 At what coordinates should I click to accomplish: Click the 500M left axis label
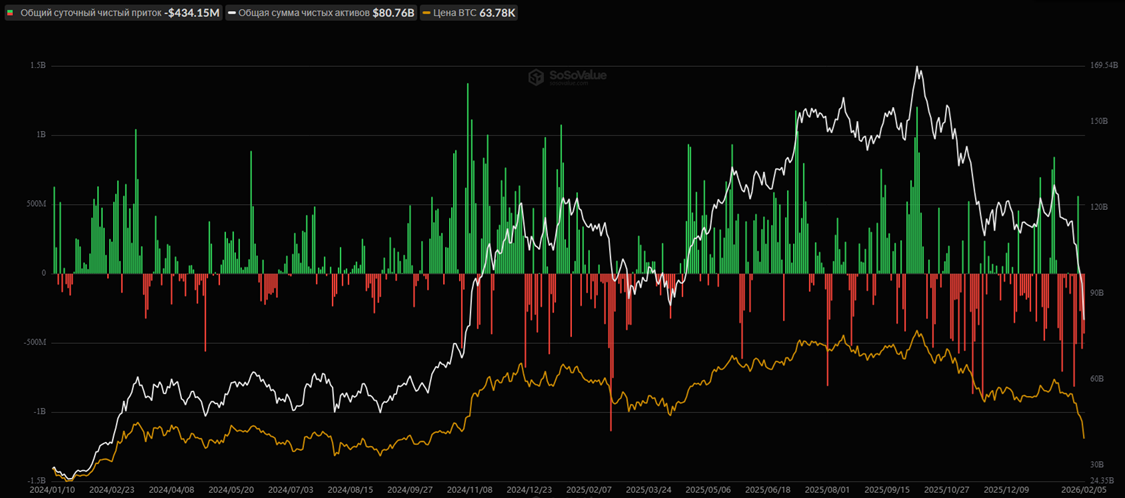[36, 203]
